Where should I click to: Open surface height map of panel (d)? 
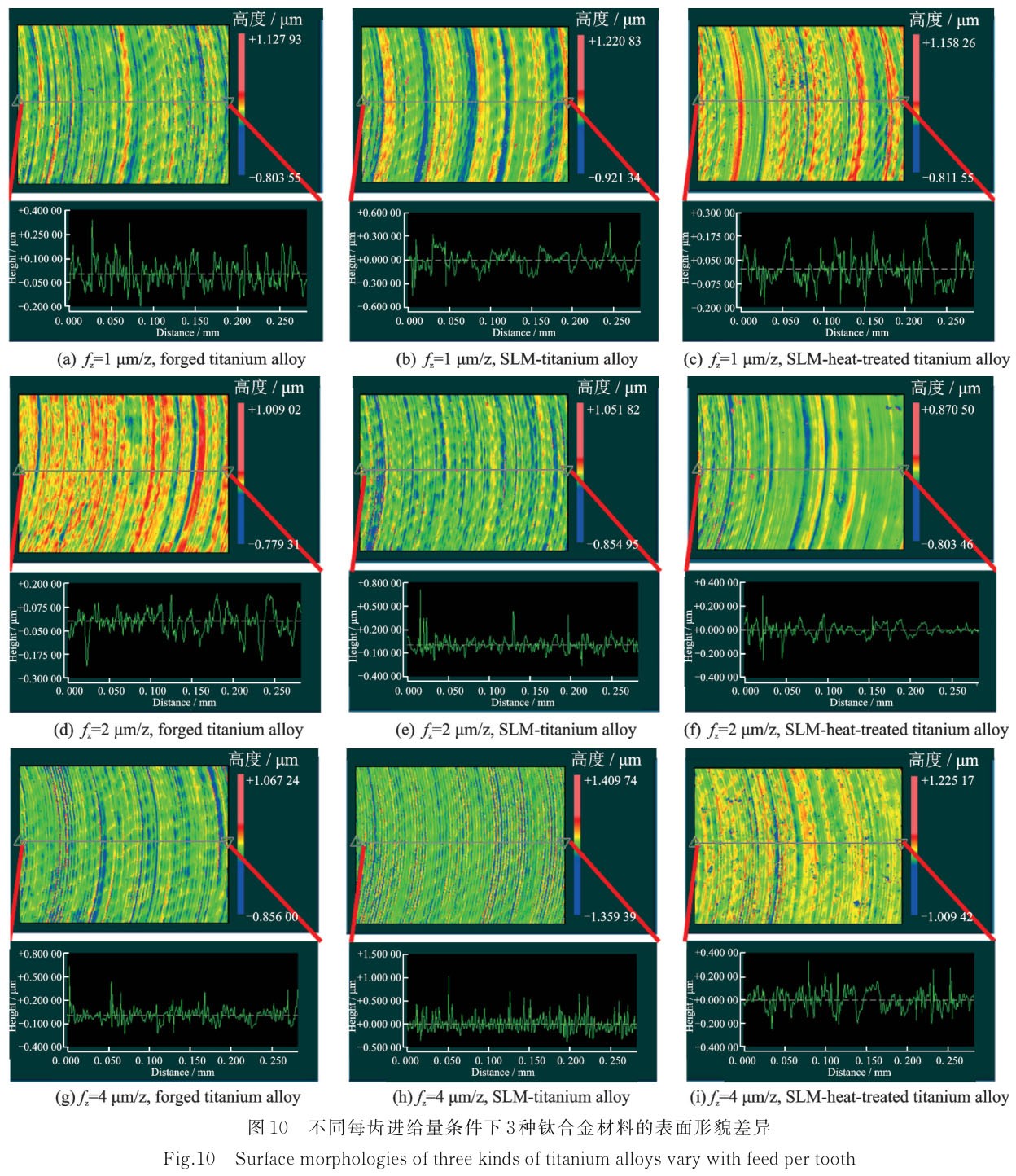(123, 473)
